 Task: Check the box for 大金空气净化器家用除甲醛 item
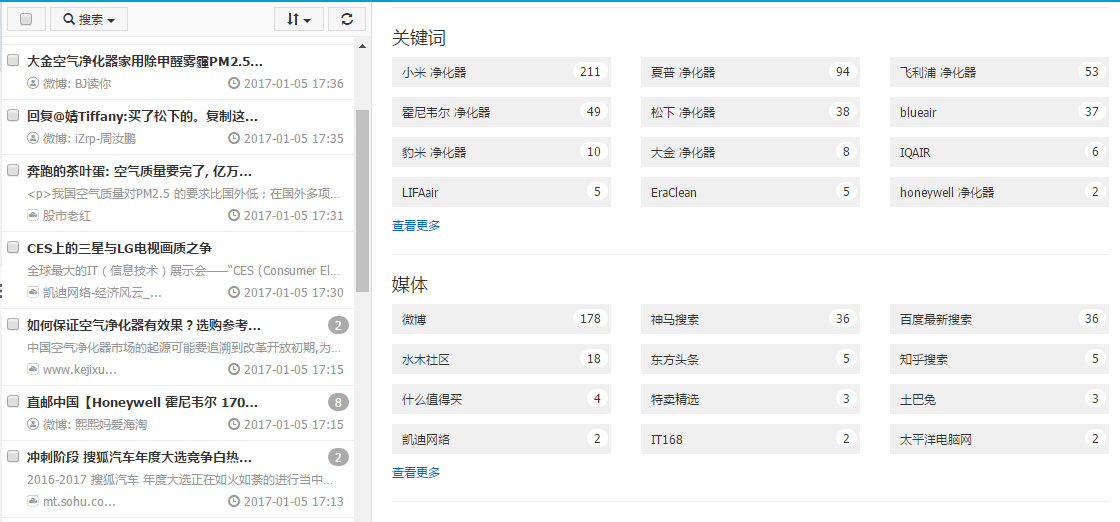click(x=13, y=61)
